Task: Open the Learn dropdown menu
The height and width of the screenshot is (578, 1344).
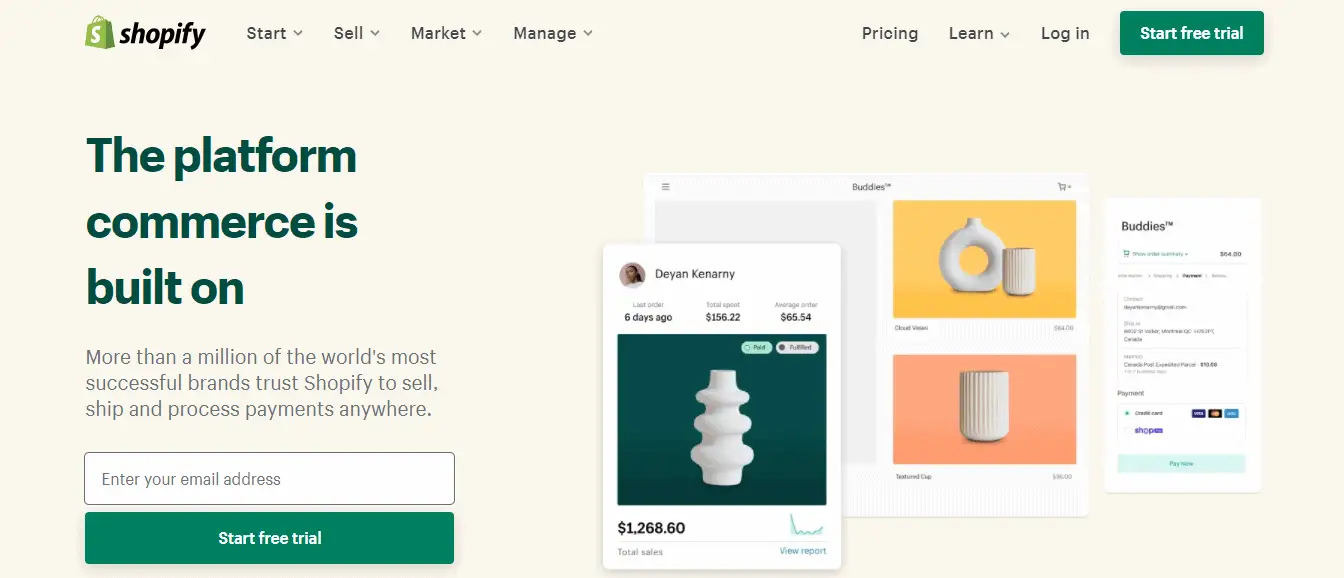Action: (979, 33)
